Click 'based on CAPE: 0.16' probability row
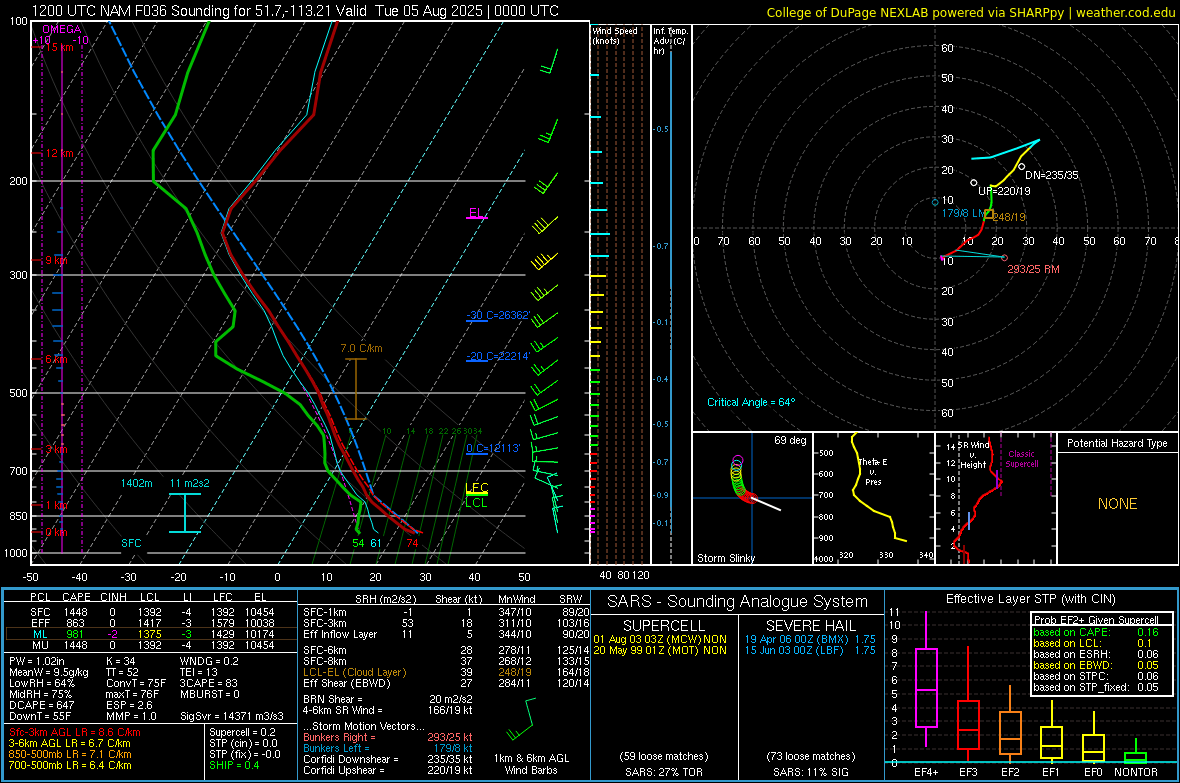Viewport: 1180px width, 783px height. coord(1096,632)
